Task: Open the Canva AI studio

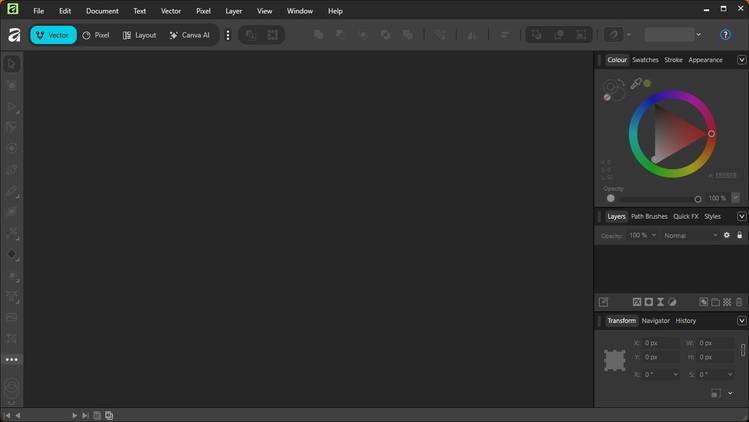Action: tap(190, 35)
